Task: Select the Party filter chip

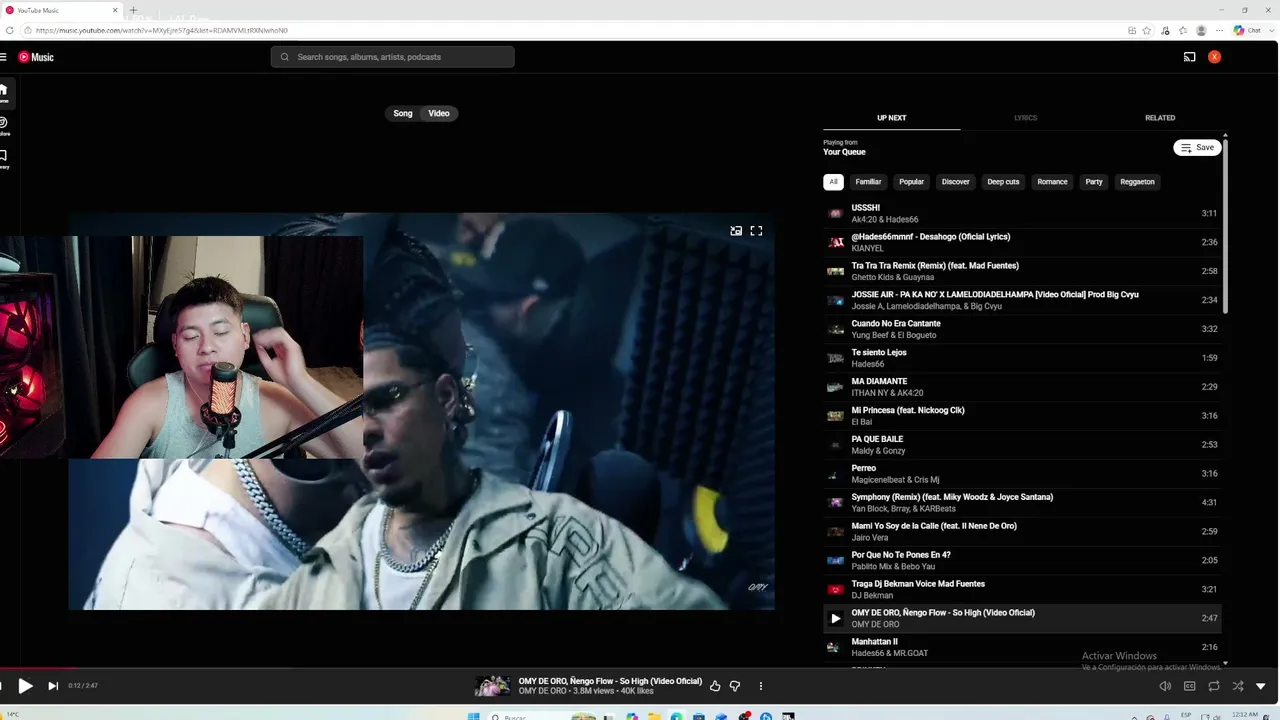Action: [1094, 182]
